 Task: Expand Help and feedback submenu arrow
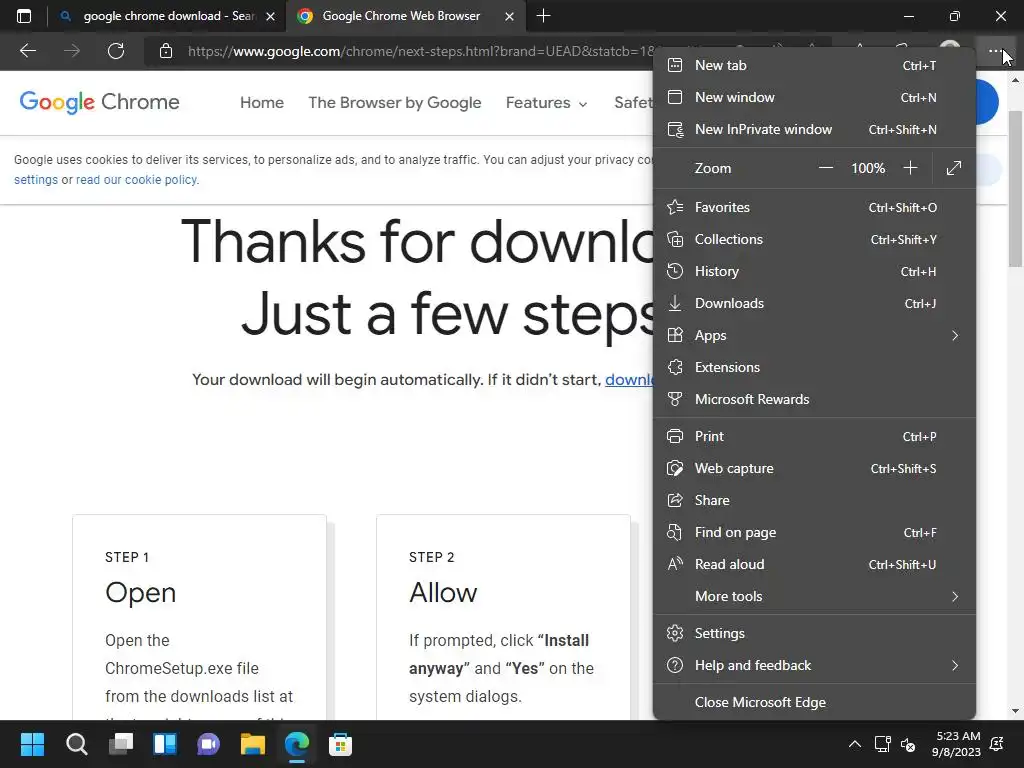point(955,665)
